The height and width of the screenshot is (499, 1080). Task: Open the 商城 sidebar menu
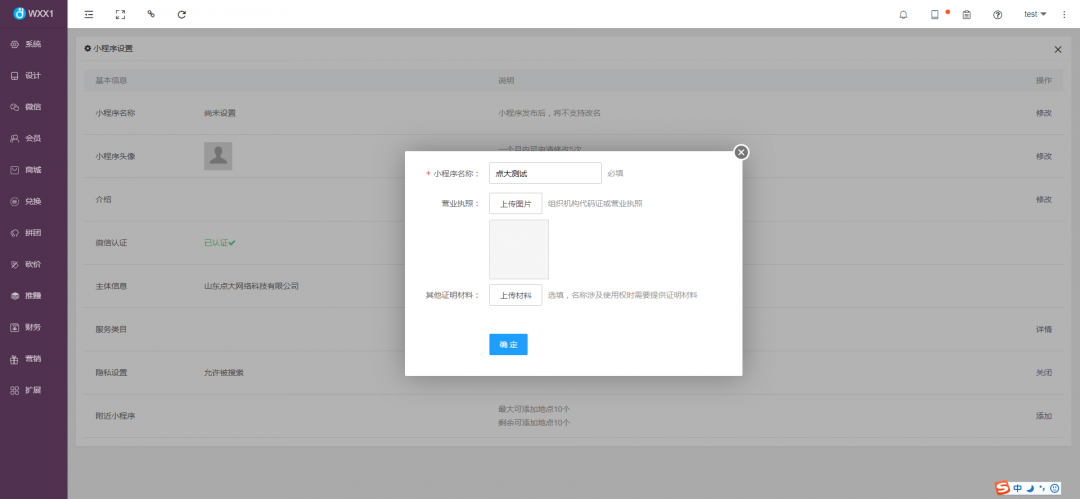(x=33, y=170)
